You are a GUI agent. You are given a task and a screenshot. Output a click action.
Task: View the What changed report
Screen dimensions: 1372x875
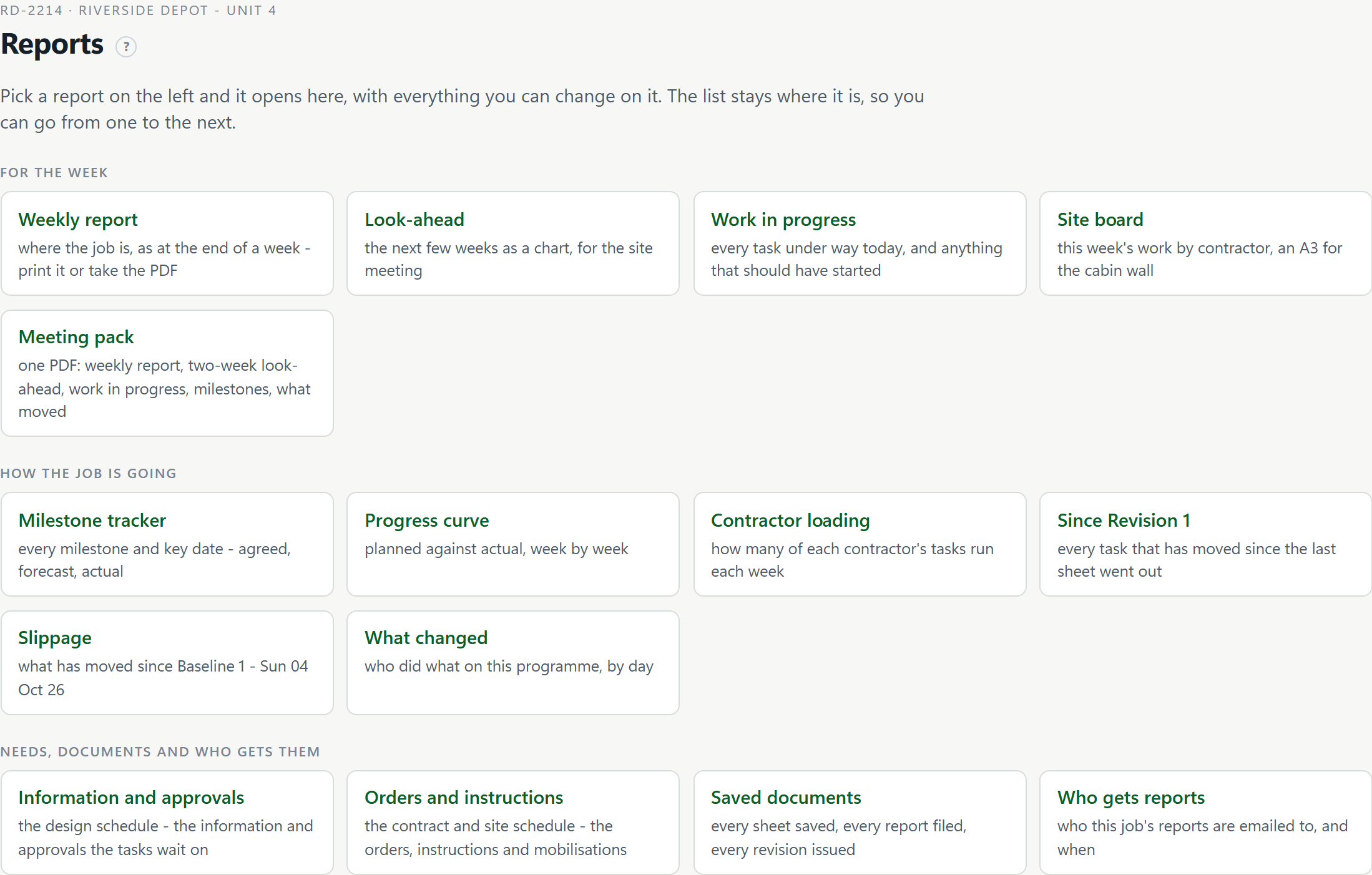513,663
